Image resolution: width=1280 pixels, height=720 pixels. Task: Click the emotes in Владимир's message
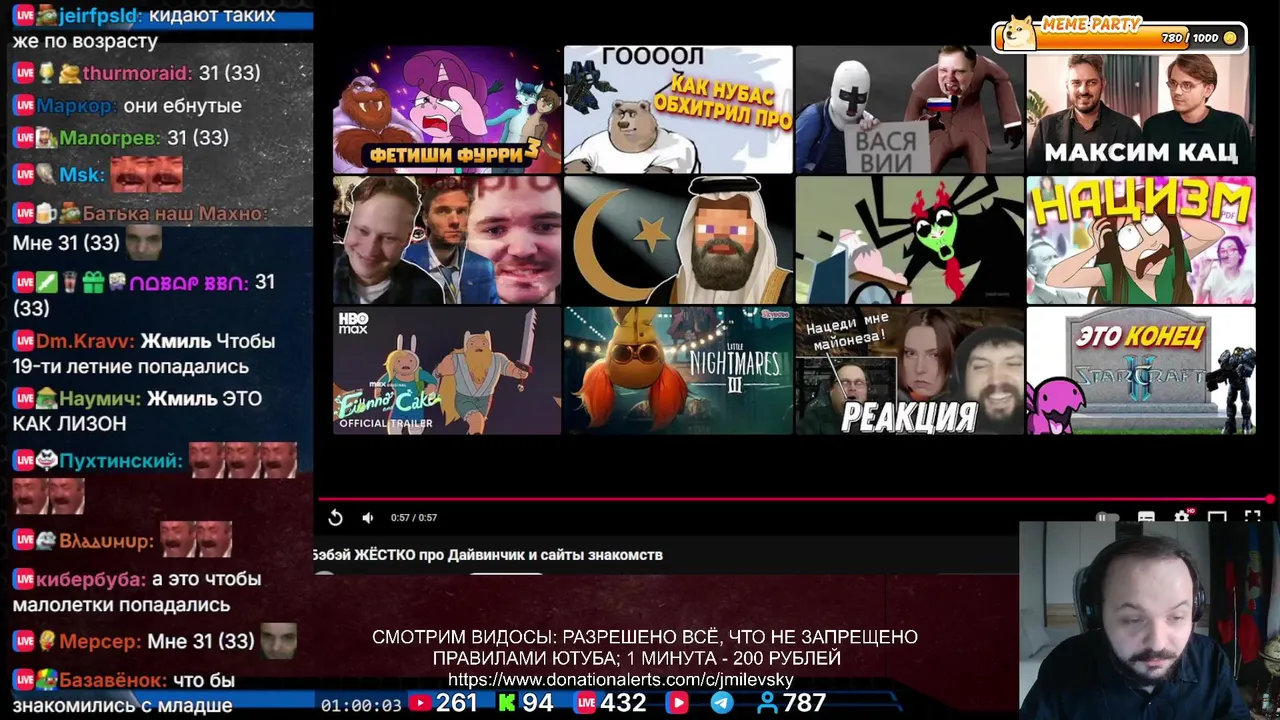pos(196,540)
